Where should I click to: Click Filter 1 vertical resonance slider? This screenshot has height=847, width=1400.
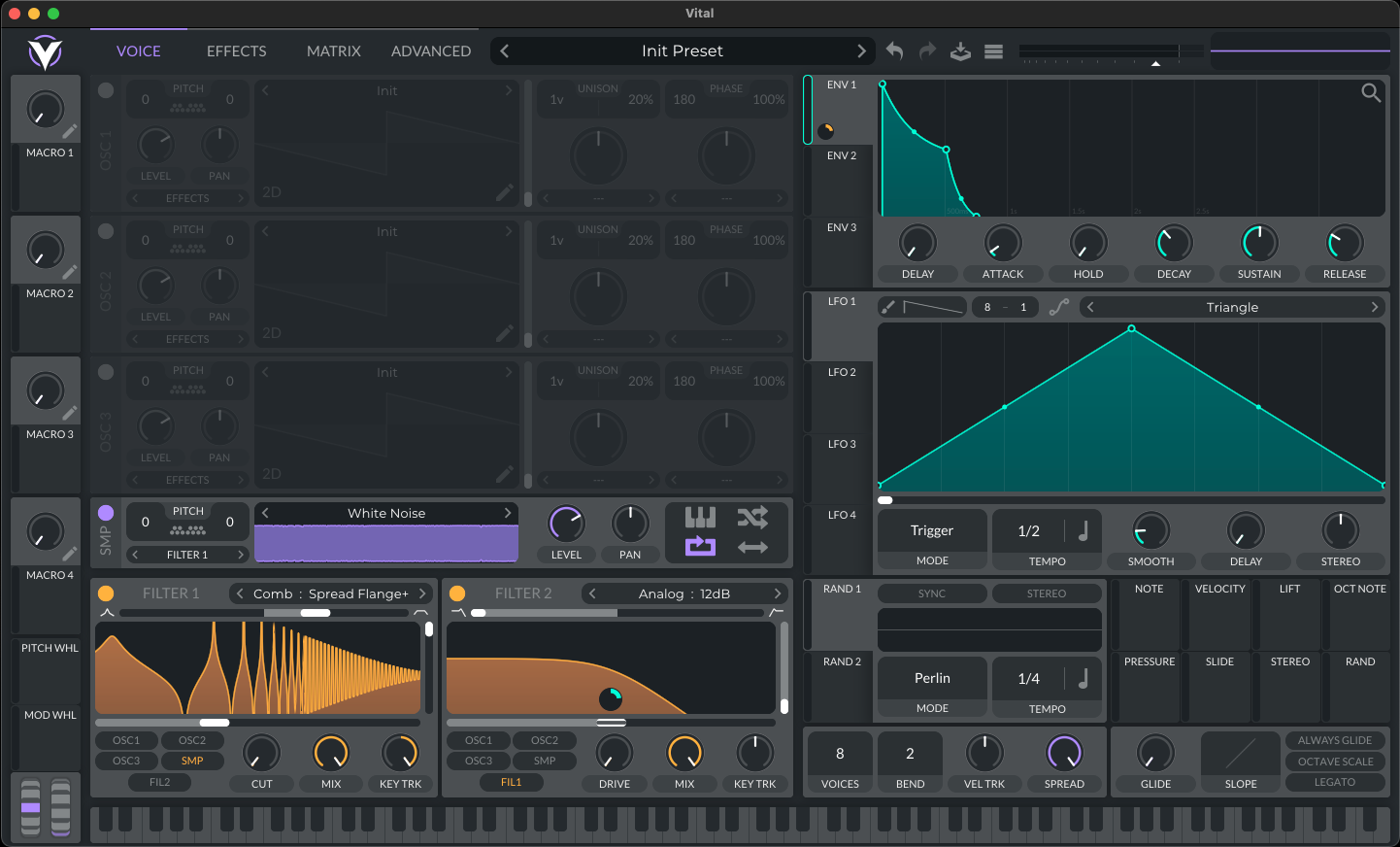429,667
